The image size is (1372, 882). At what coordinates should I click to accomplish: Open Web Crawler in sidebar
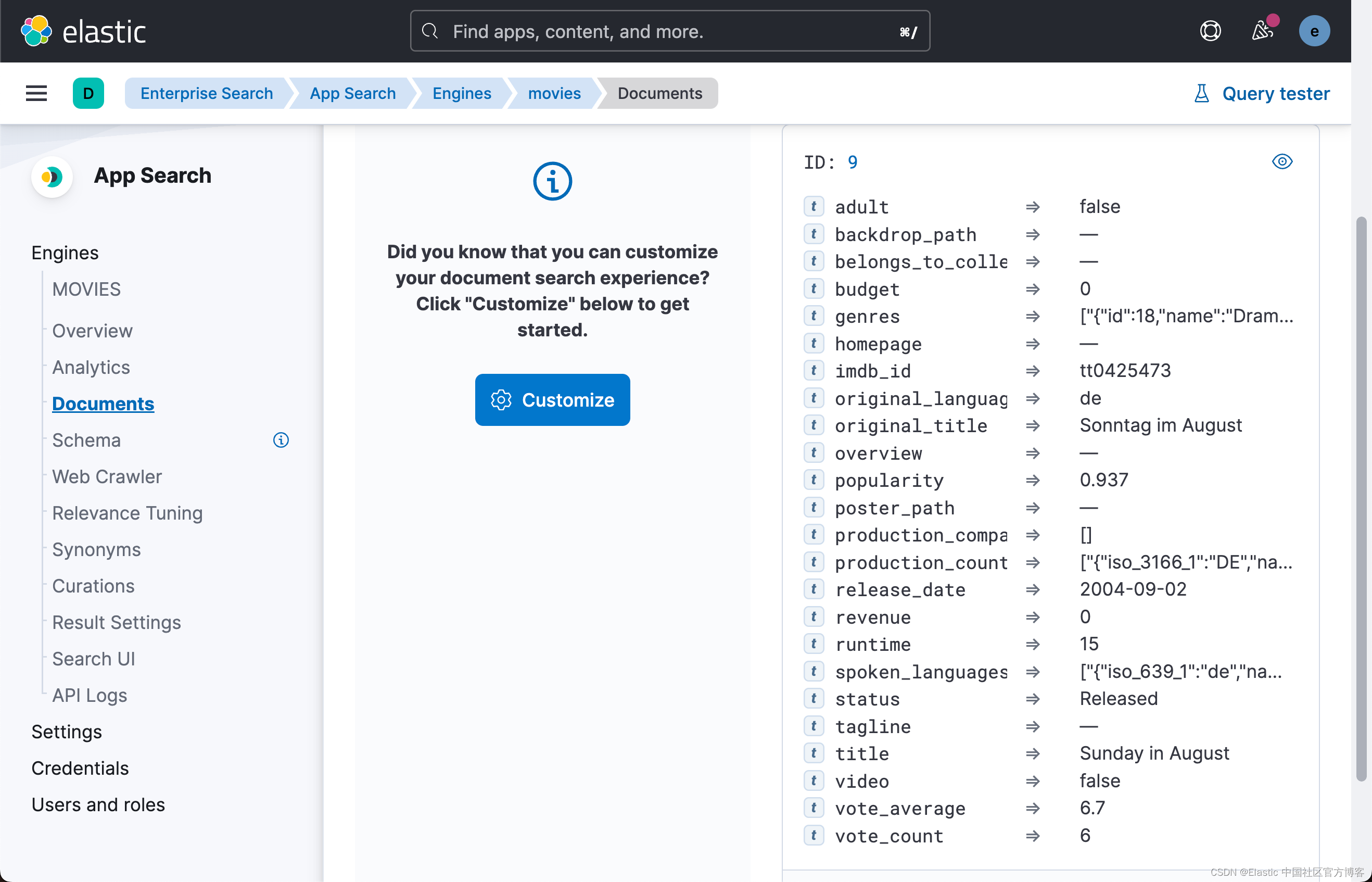pos(107,476)
